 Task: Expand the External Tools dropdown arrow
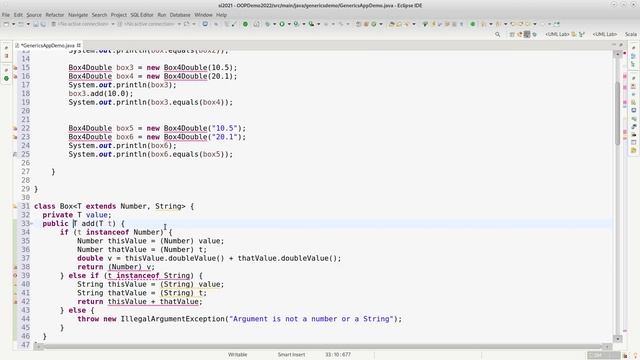click(x=318, y=24)
